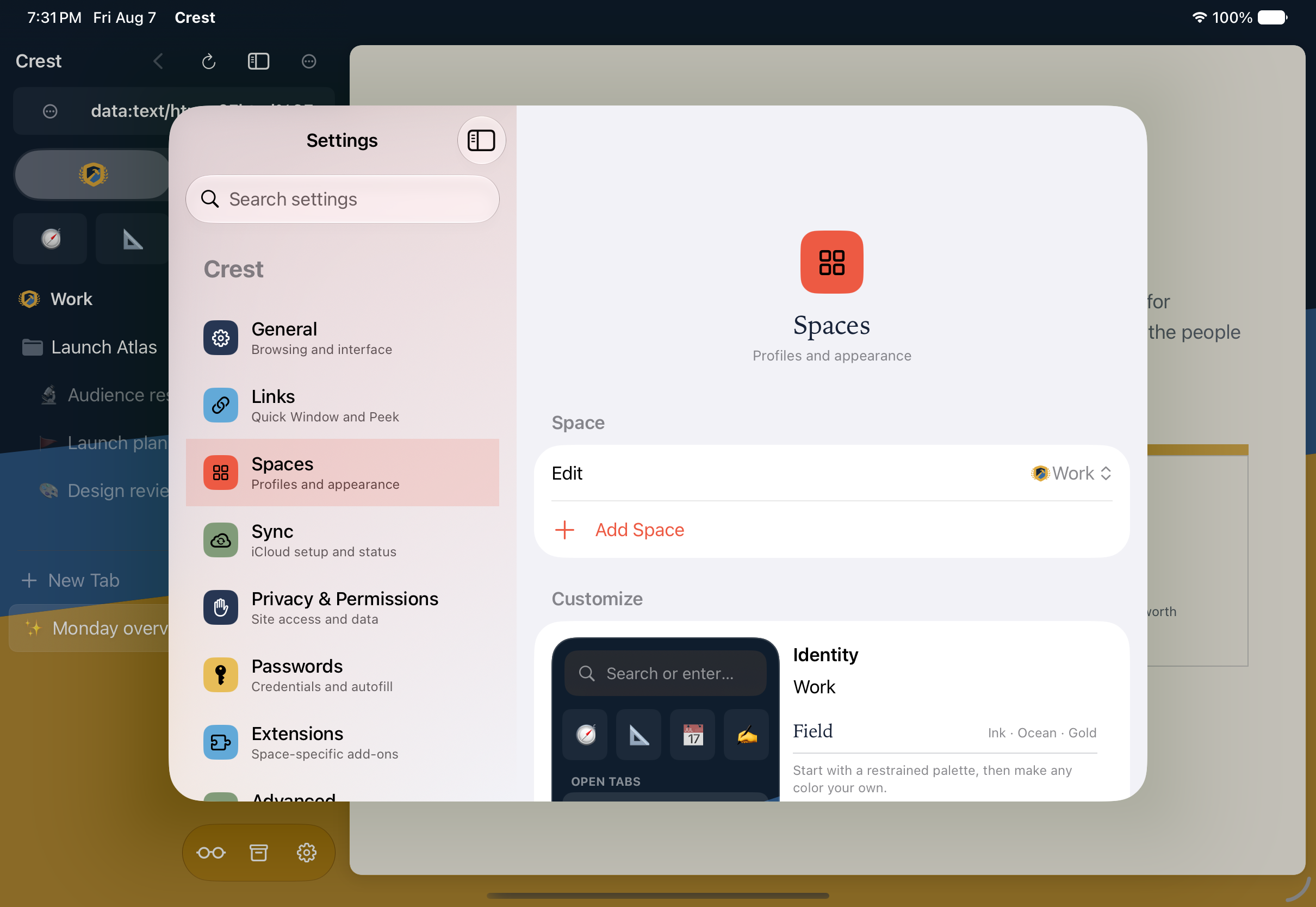Viewport: 1316px width, 907px height.
Task: Expand the Launch Atlas folder
Action: pyautogui.click(x=89, y=347)
